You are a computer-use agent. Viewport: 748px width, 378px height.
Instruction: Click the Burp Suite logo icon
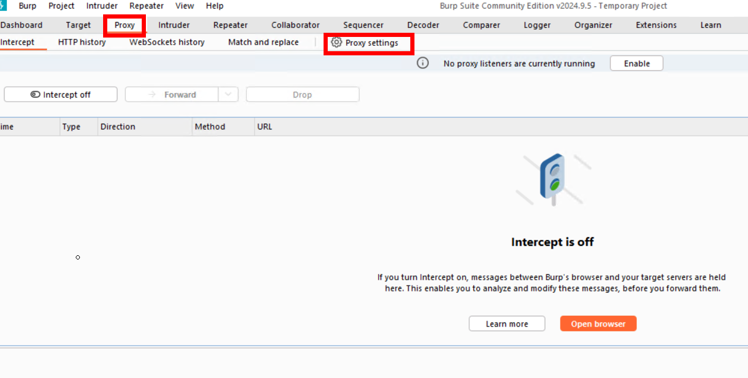[x=2, y=6]
